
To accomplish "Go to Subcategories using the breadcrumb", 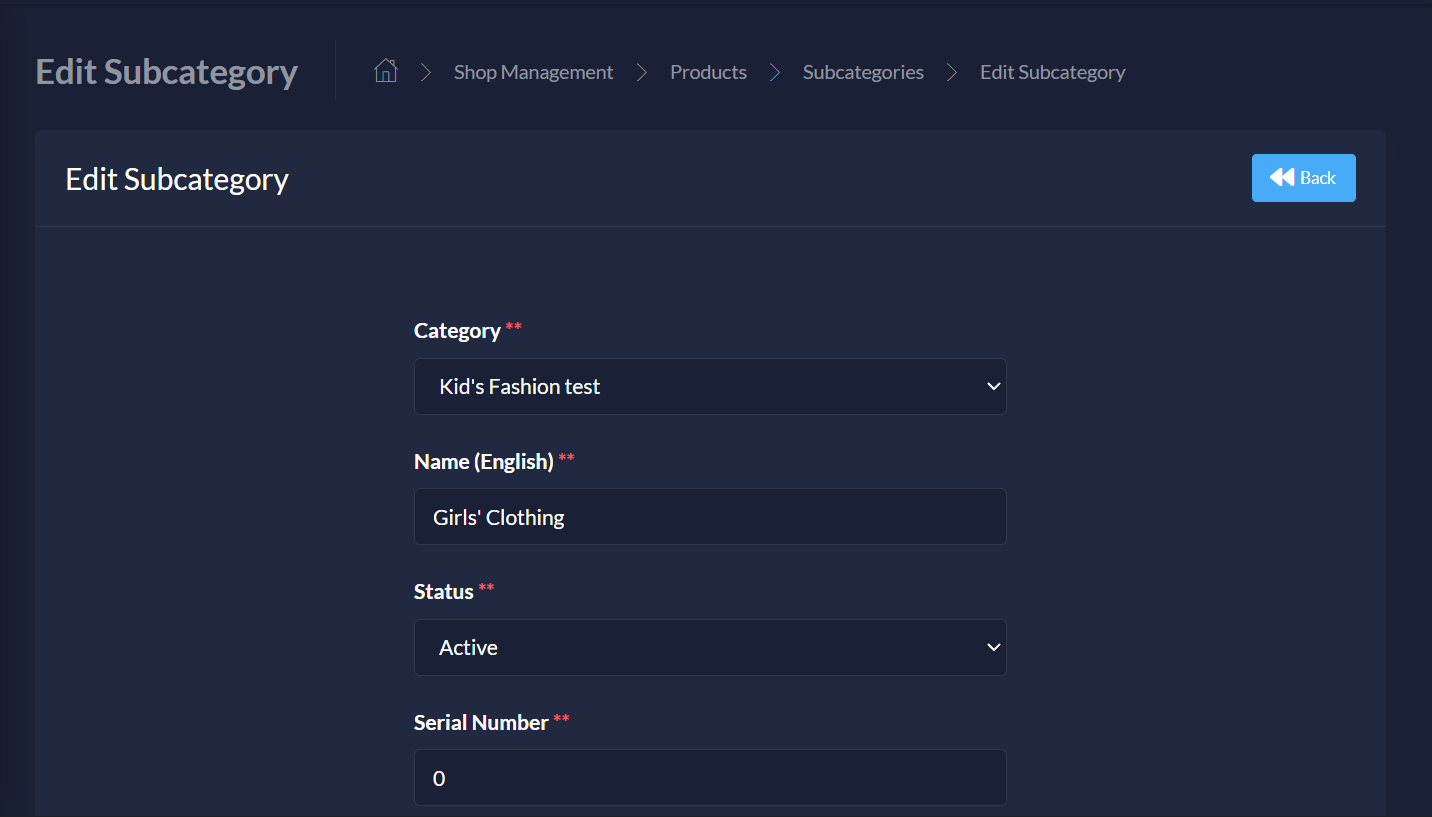I will tap(863, 72).
